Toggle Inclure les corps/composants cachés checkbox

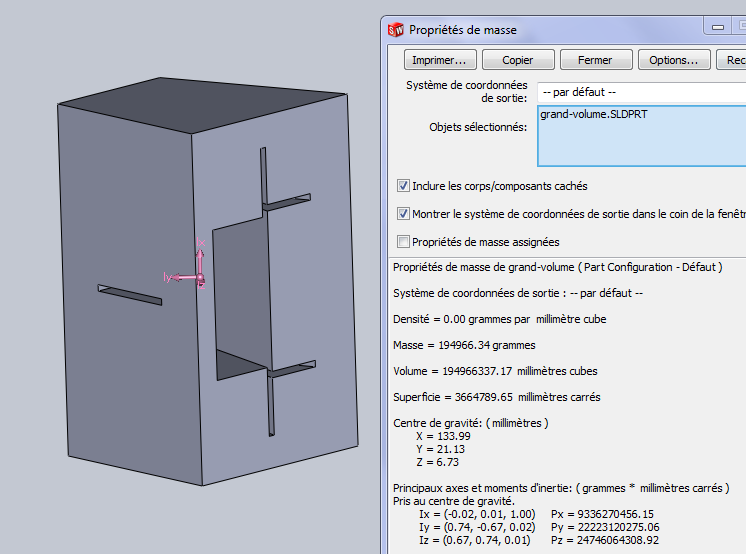click(403, 186)
